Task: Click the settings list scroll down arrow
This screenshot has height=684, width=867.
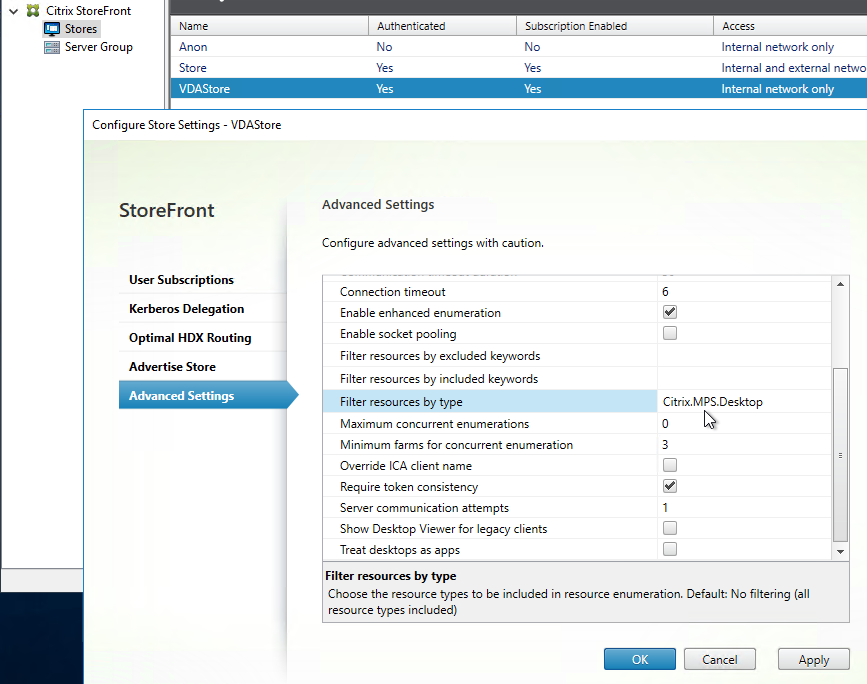Action: click(x=840, y=551)
